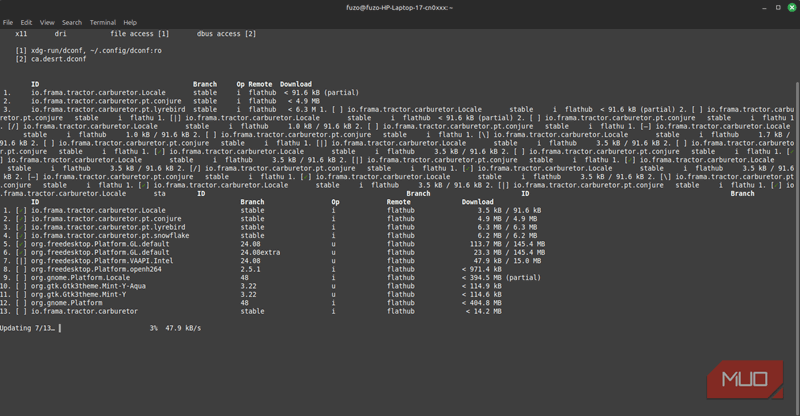Click org.gtk.Gtk3theme.Mint-Y-Aqua in row 10
The height and width of the screenshot is (416, 800).
(x=88, y=286)
